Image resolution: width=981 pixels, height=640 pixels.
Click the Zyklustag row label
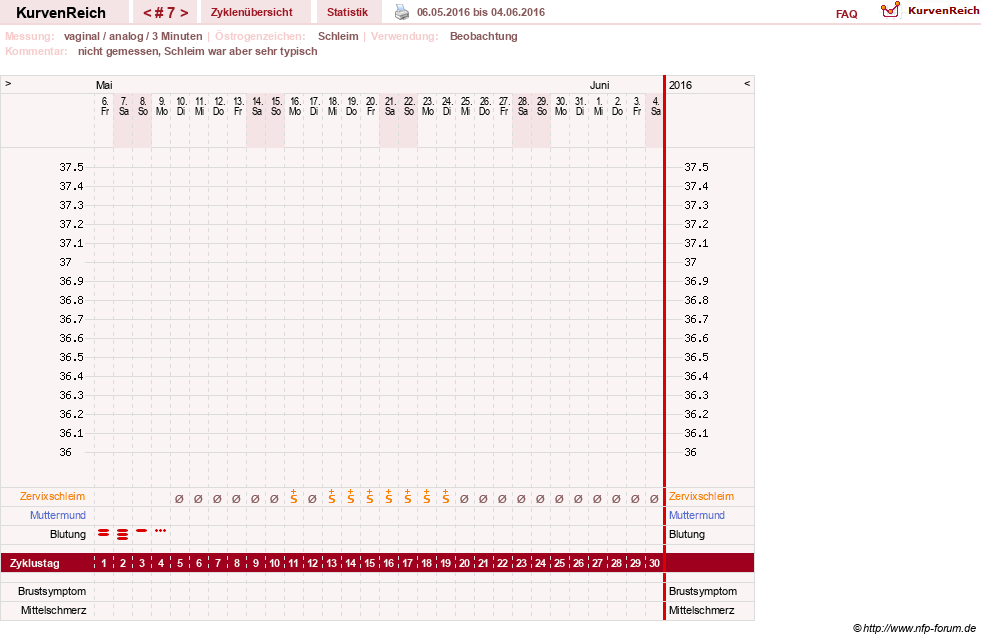click(x=35, y=563)
